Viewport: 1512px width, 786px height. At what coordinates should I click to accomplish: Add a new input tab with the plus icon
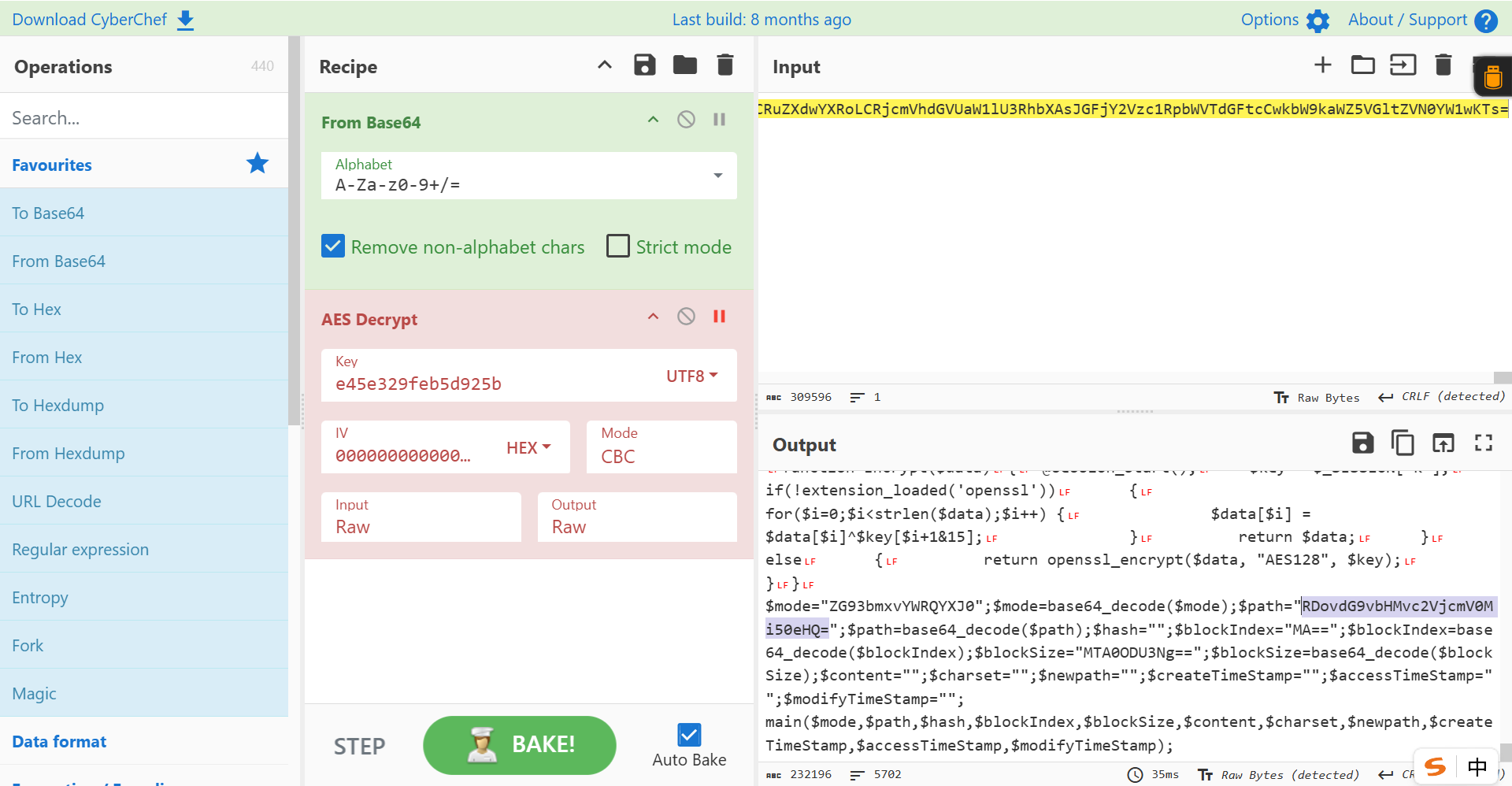tap(1323, 65)
